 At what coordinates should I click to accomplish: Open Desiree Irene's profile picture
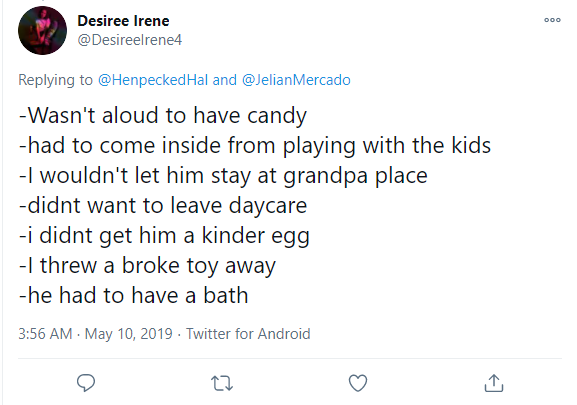tap(42, 30)
